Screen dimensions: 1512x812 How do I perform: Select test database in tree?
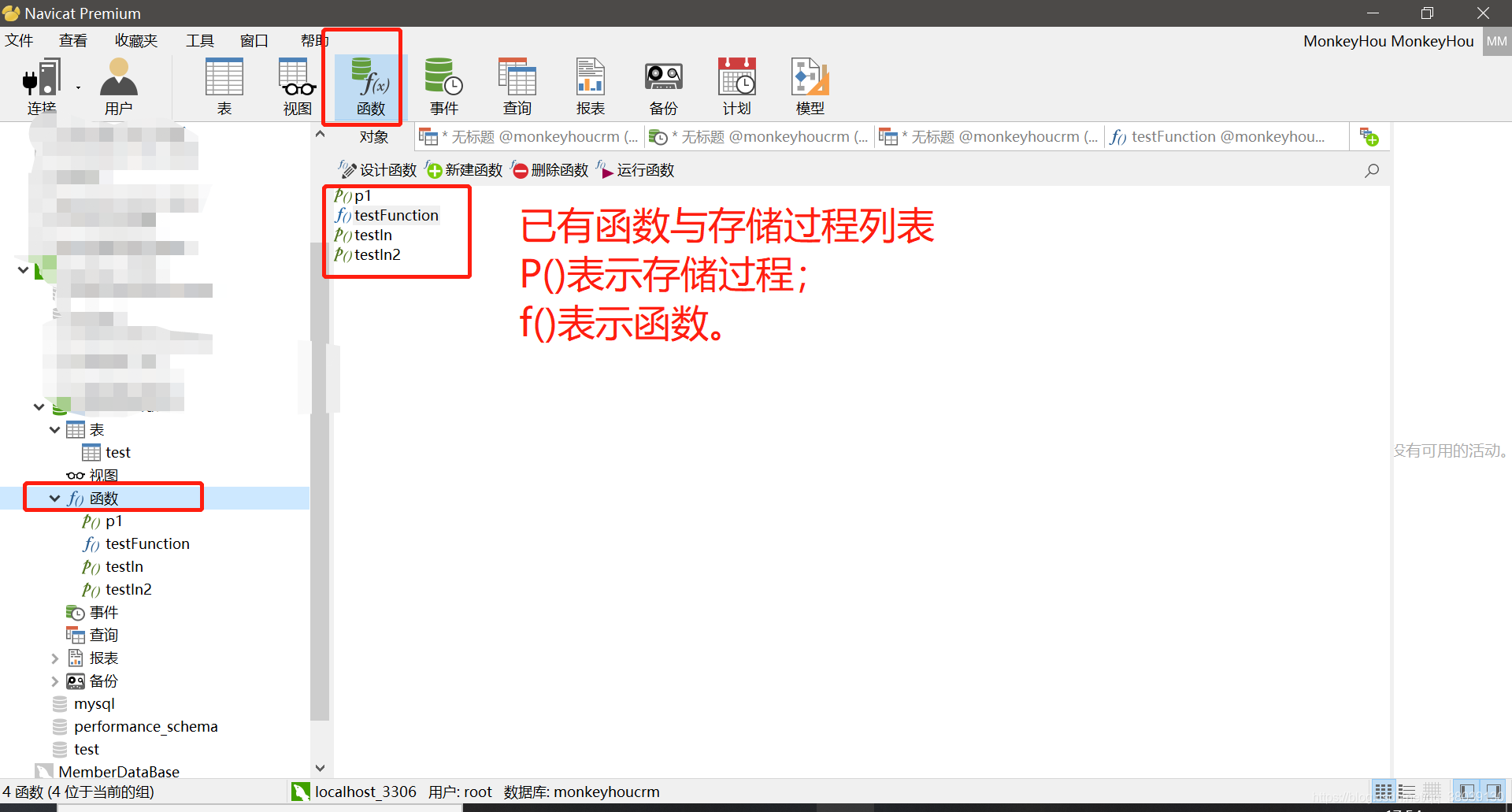pyautogui.click(x=76, y=750)
